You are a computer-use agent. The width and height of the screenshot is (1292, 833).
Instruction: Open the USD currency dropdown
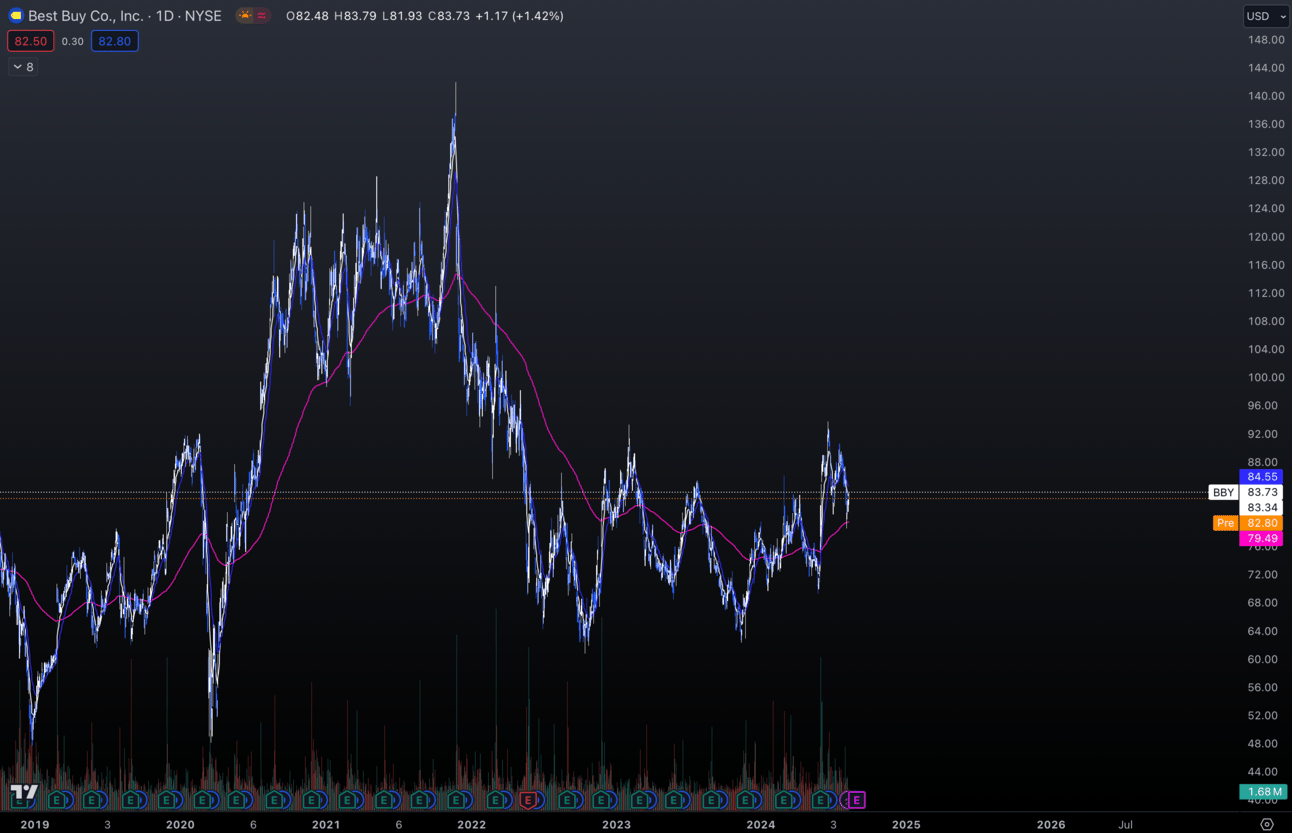click(1265, 16)
